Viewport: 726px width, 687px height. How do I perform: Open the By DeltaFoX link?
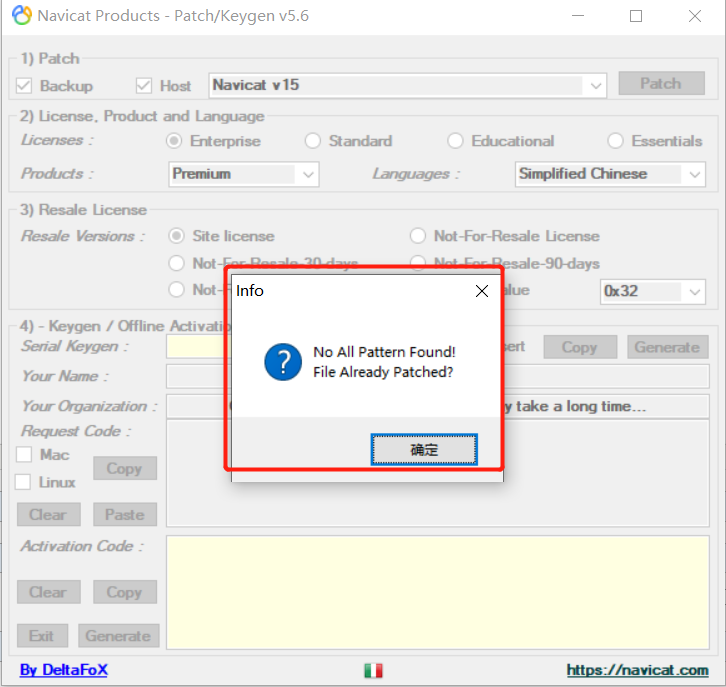64,669
